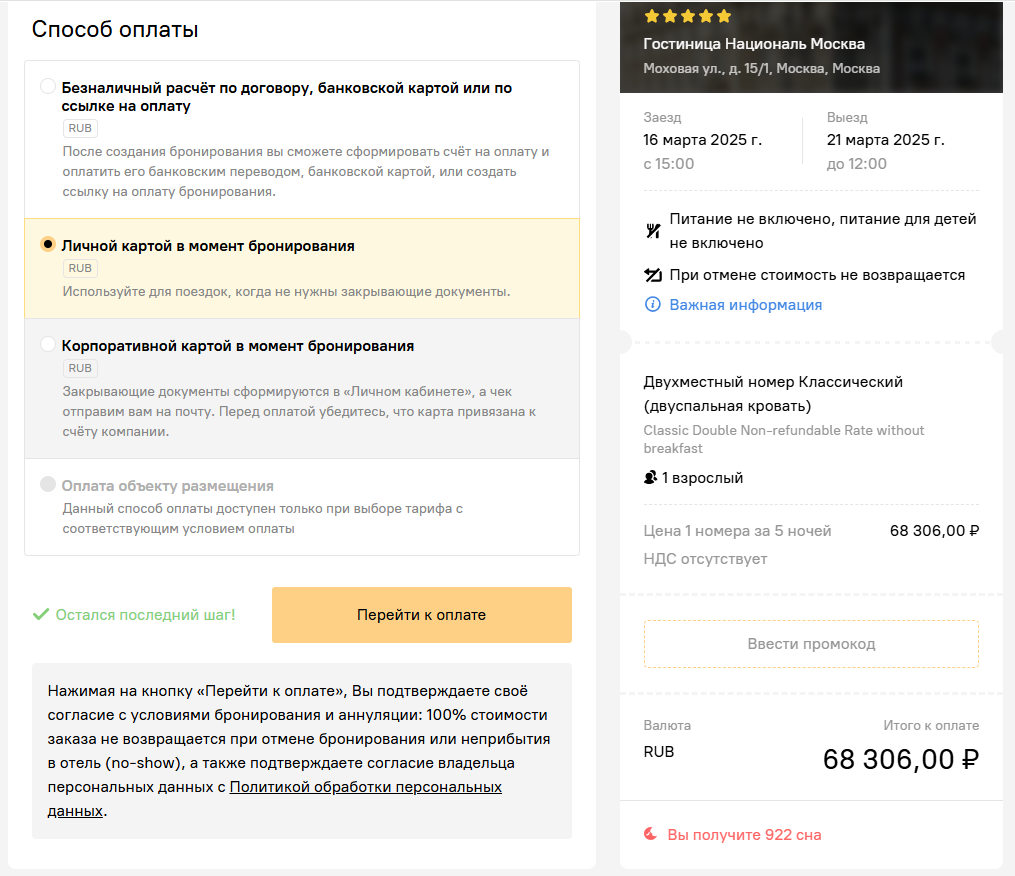Click the RUB tag under Безналичный расчёт
Viewport: 1015px width, 876px height.
coord(80,128)
